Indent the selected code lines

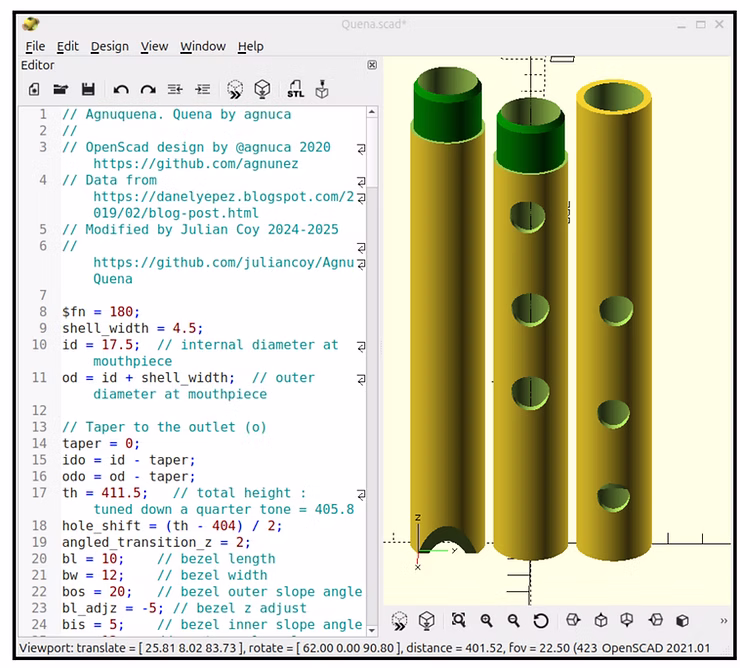(x=203, y=90)
